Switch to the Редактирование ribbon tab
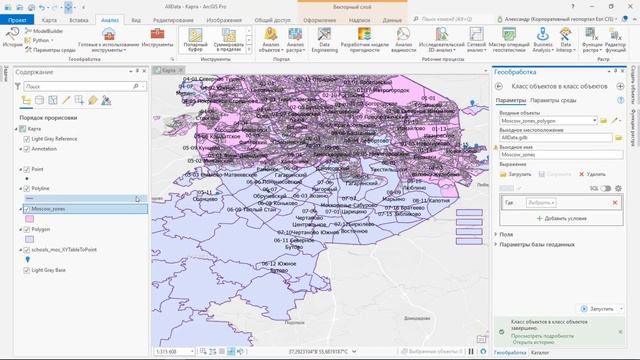 pyautogui.click(x=173, y=20)
